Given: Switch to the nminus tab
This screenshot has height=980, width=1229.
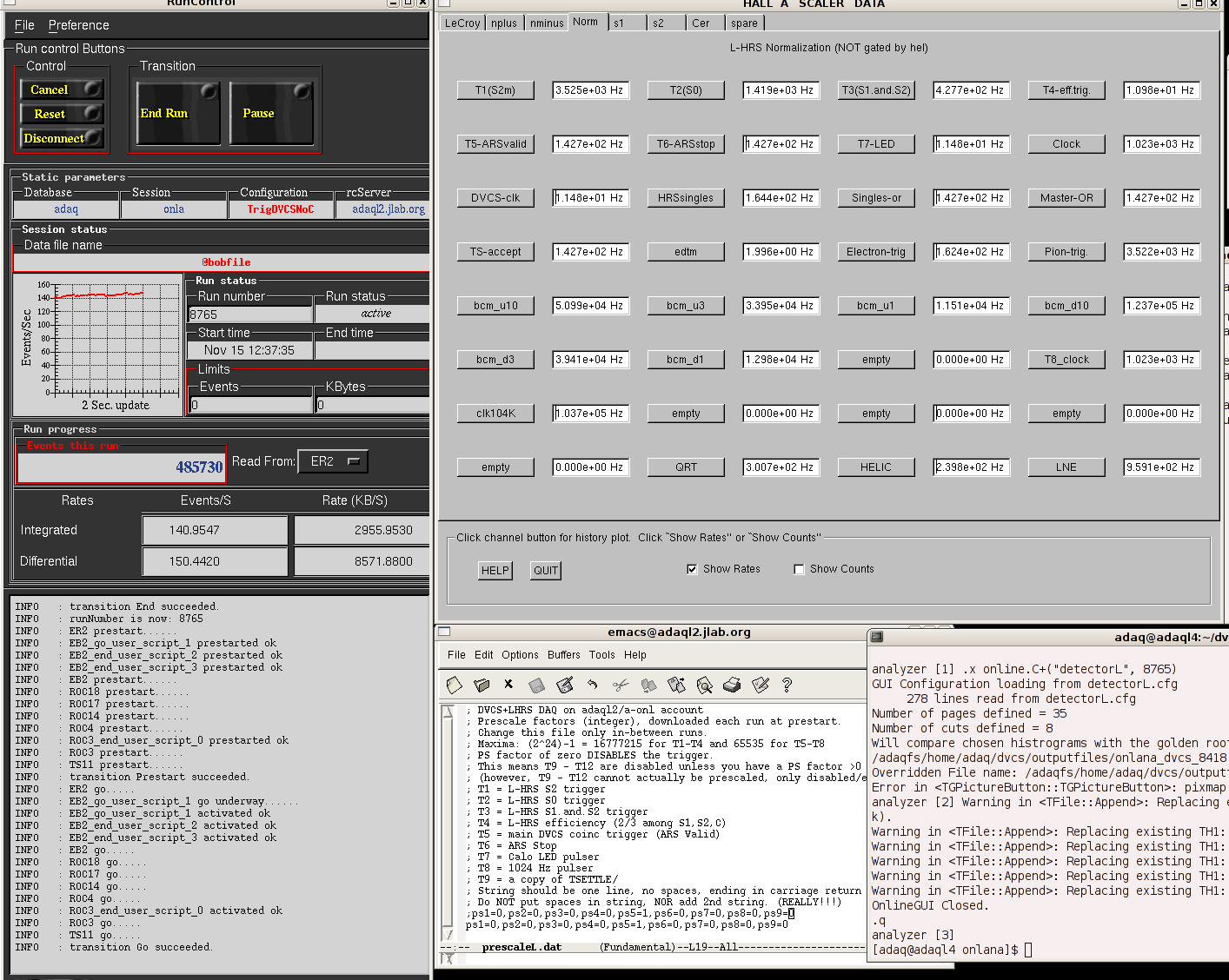Looking at the screenshot, I should pyautogui.click(x=547, y=23).
